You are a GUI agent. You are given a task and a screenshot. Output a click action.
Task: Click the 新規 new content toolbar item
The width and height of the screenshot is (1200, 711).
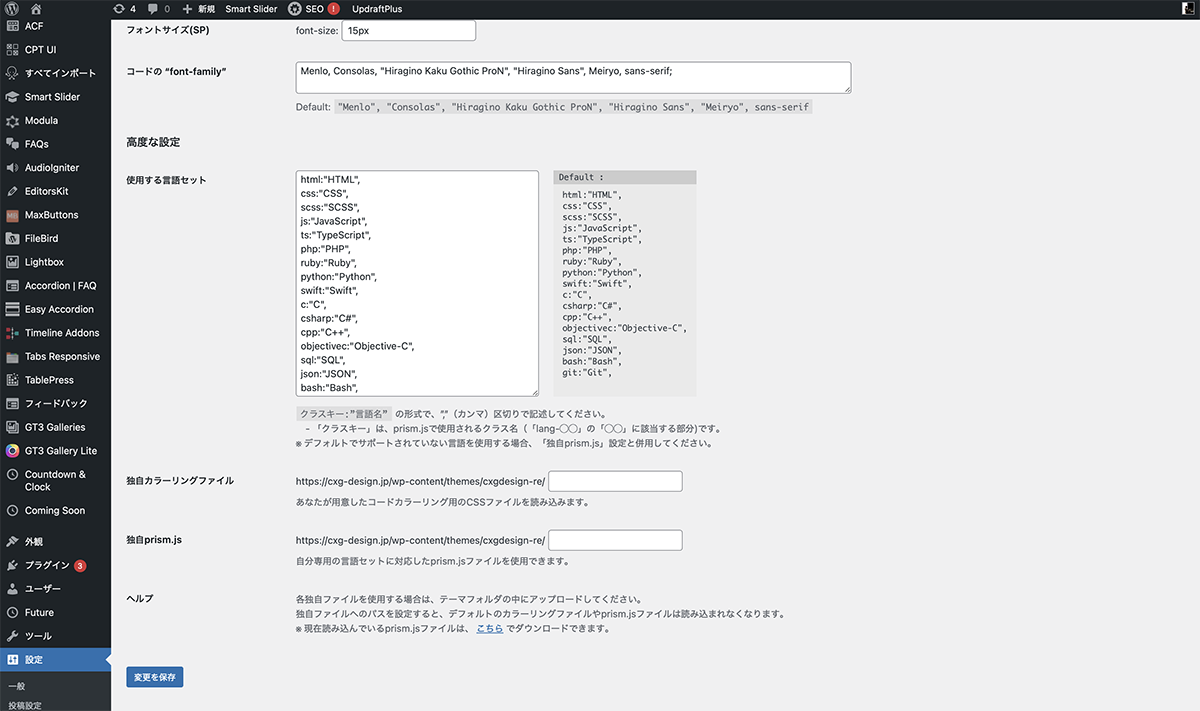[197, 9]
